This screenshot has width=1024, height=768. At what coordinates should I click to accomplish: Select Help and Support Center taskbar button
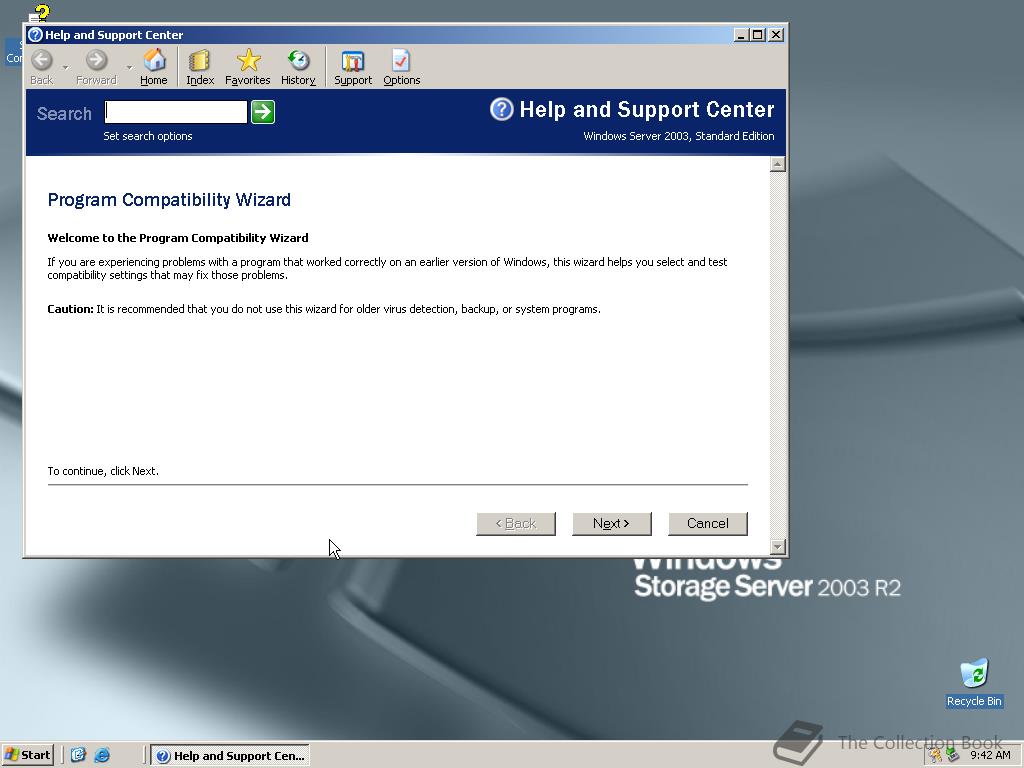[230, 756]
